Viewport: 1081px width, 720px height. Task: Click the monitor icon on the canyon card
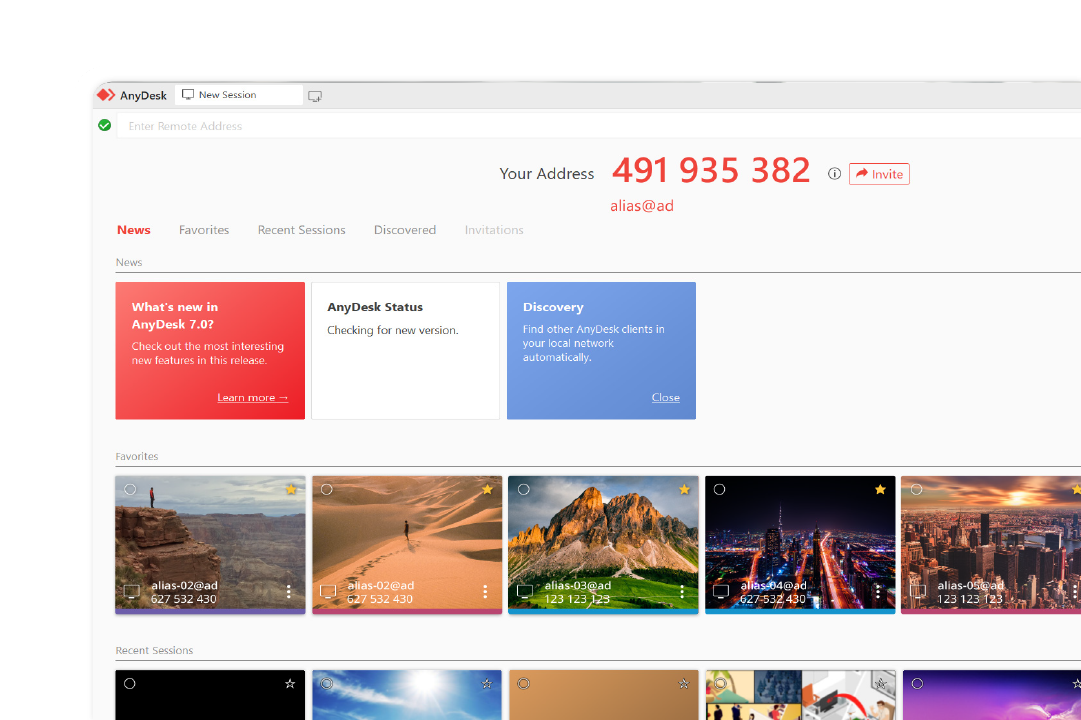click(x=132, y=592)
